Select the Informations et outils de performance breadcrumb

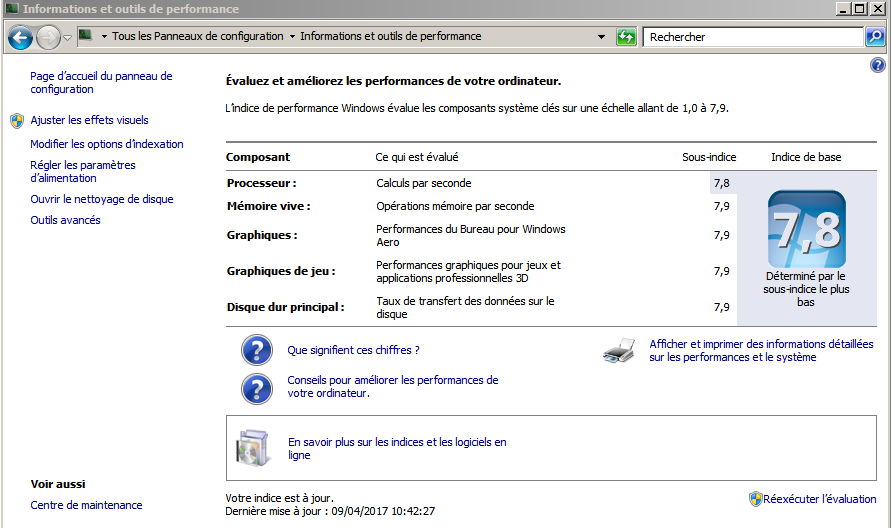tap(390, 36)
